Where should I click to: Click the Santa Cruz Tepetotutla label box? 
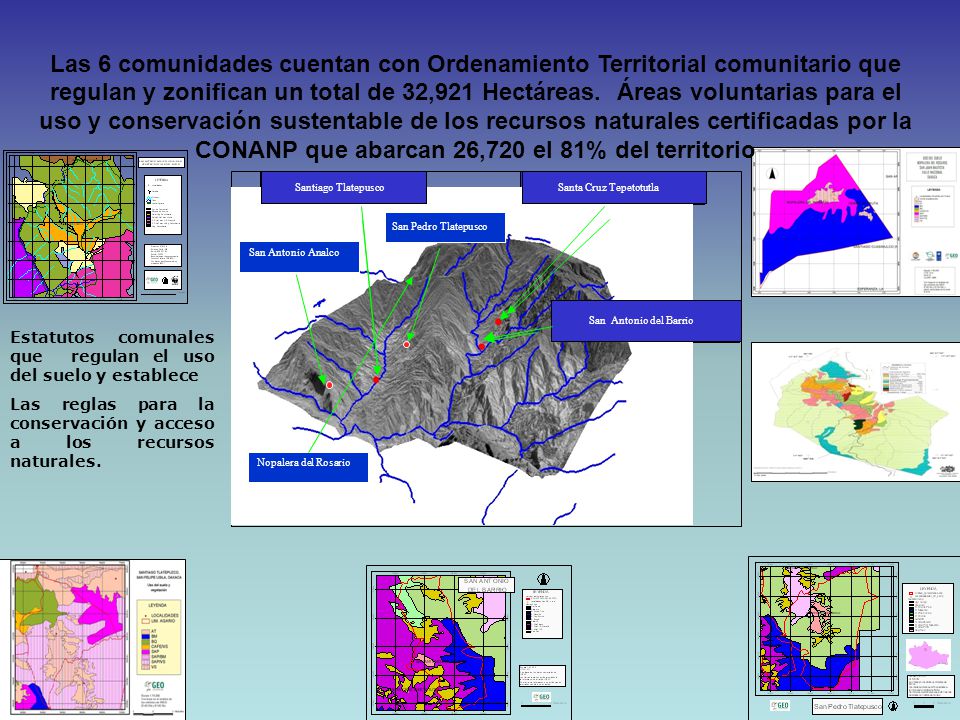[614, 187]
